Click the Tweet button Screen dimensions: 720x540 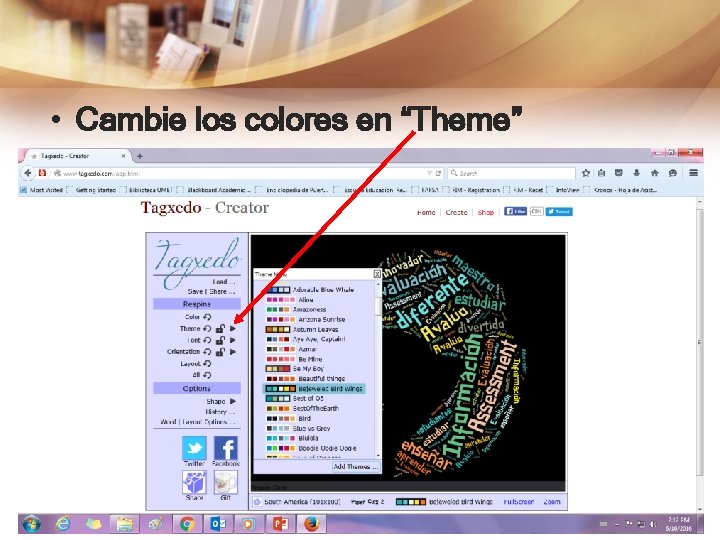(559, 211)
